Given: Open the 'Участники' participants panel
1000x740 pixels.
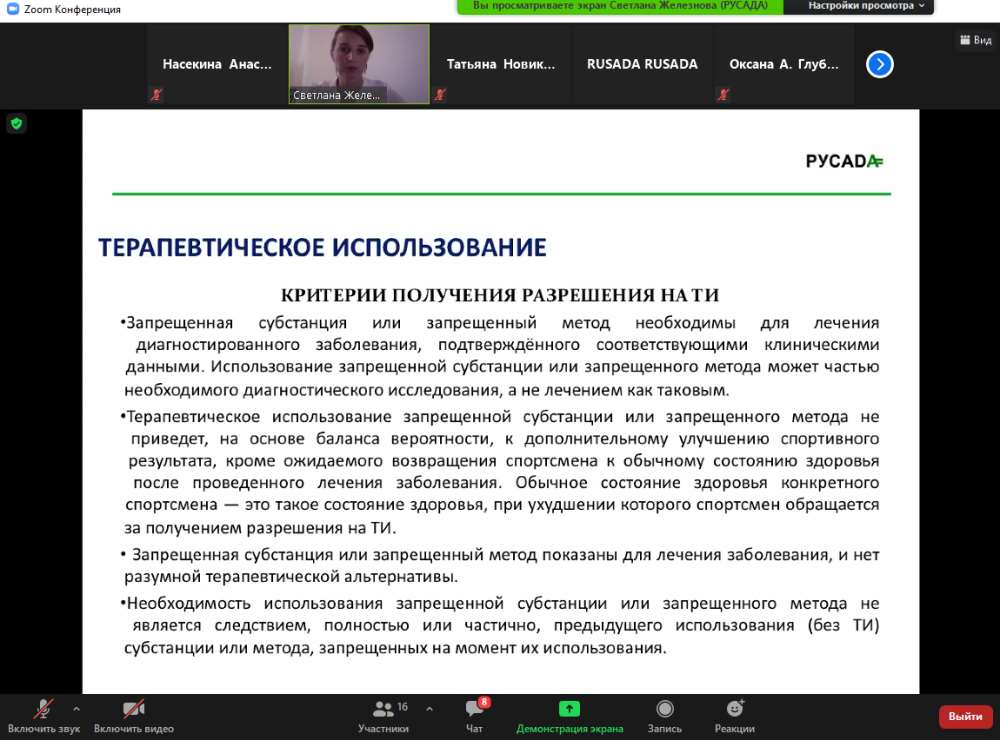Looking at the screenshot, I should tap(383, 716).
